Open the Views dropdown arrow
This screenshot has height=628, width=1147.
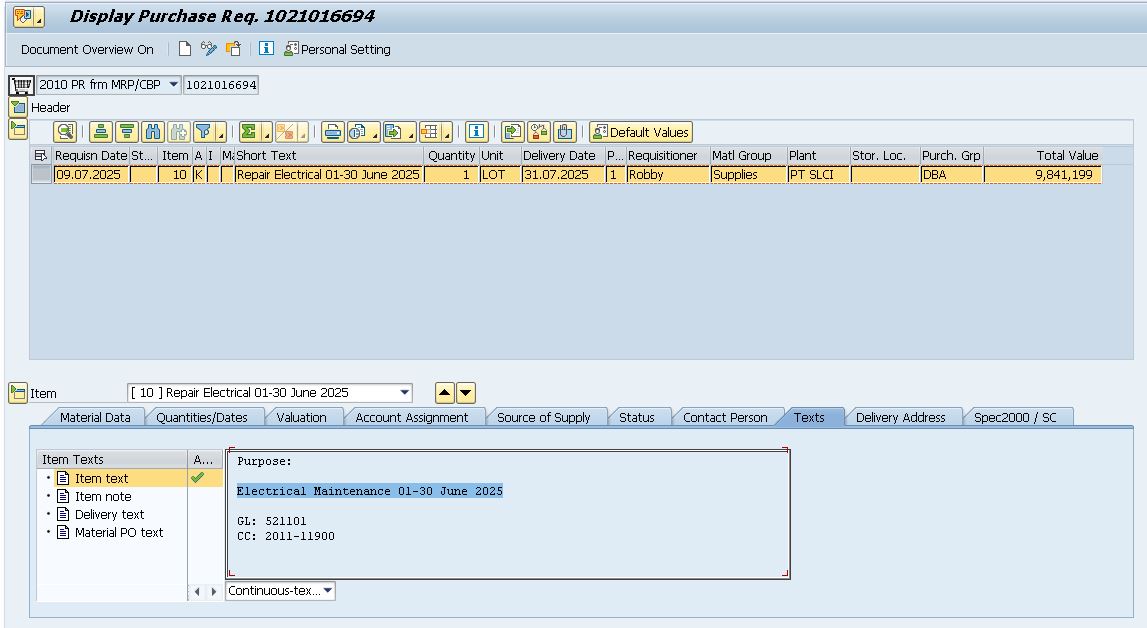375,133
